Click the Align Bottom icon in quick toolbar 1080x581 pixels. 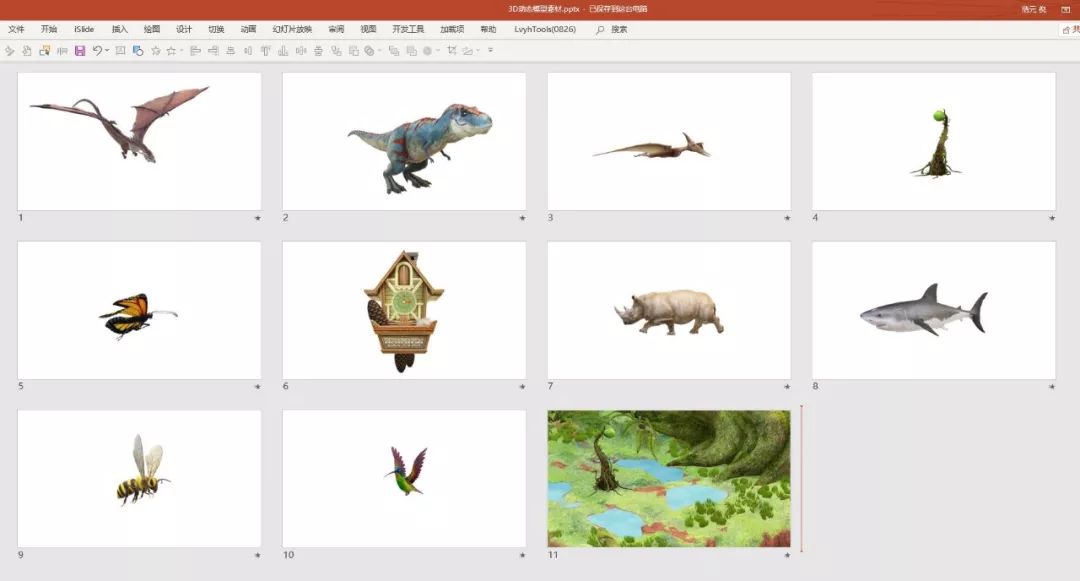click(x=282, y=50)
